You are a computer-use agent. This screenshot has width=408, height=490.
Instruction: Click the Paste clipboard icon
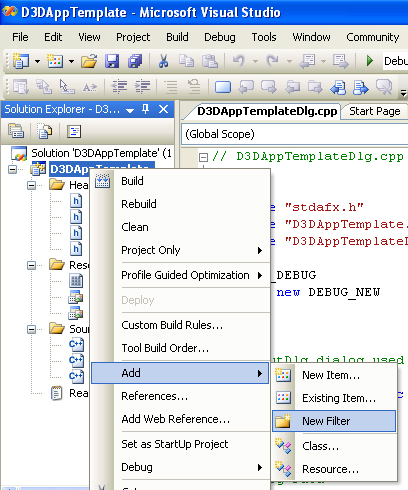point(210,61)
